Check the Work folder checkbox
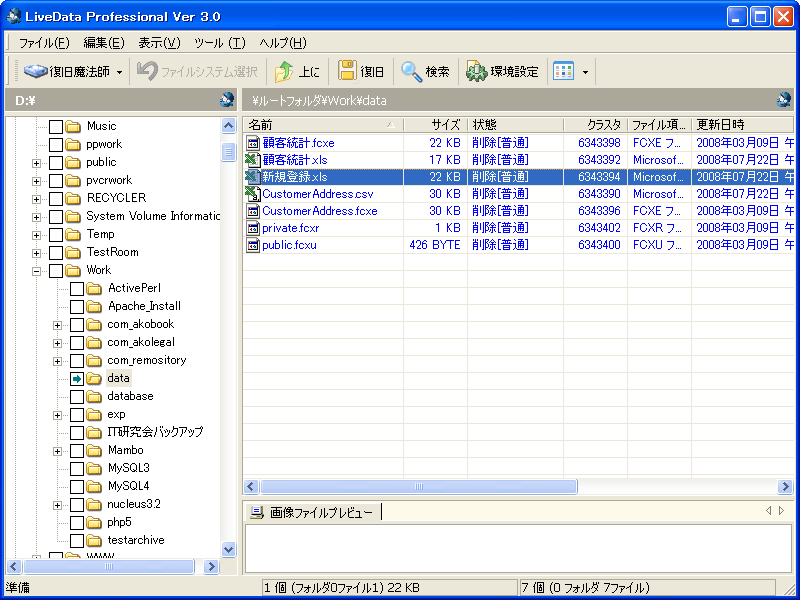 [56, 270]
